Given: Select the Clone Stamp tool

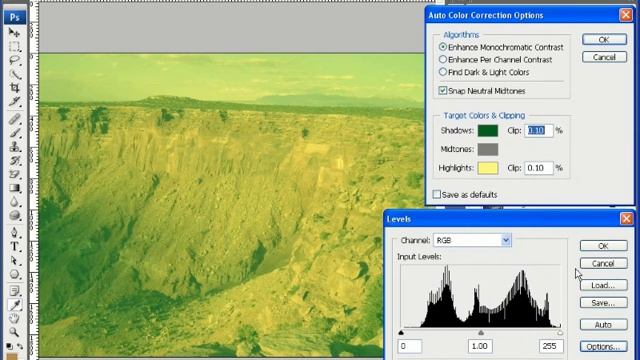Looking at the screenshot, I should click(14, 147).
